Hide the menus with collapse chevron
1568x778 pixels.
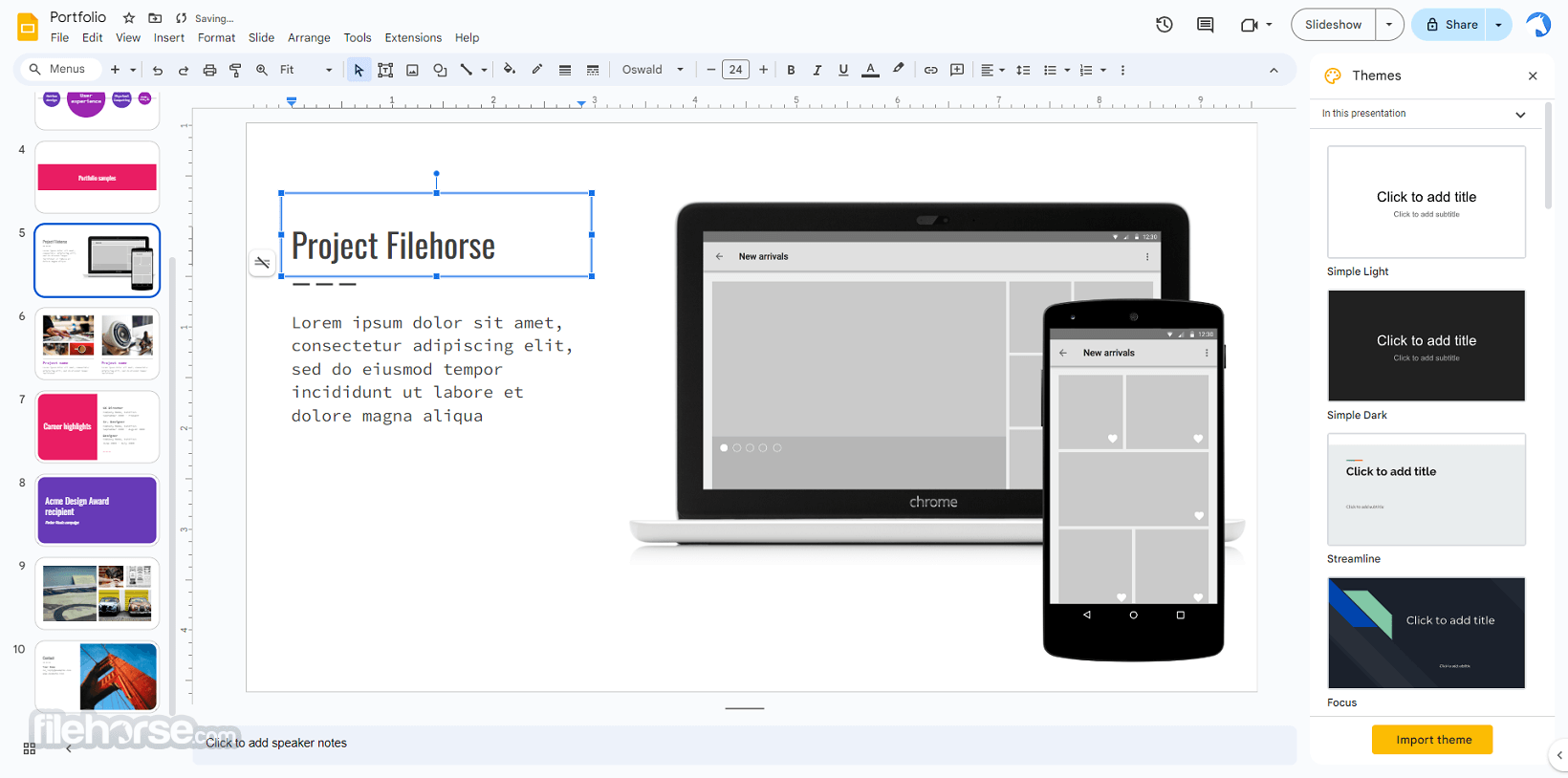pyautogui.click(x=1274, y=70)
